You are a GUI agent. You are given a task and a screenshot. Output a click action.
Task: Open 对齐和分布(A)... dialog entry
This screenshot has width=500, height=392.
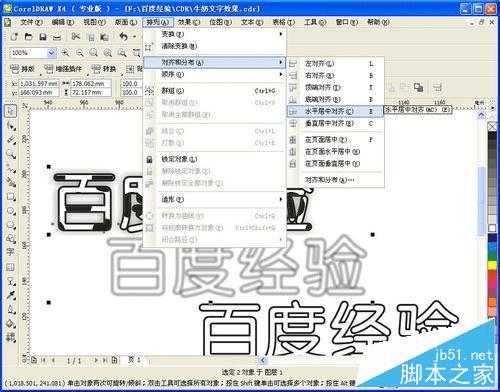click(335, 180)
